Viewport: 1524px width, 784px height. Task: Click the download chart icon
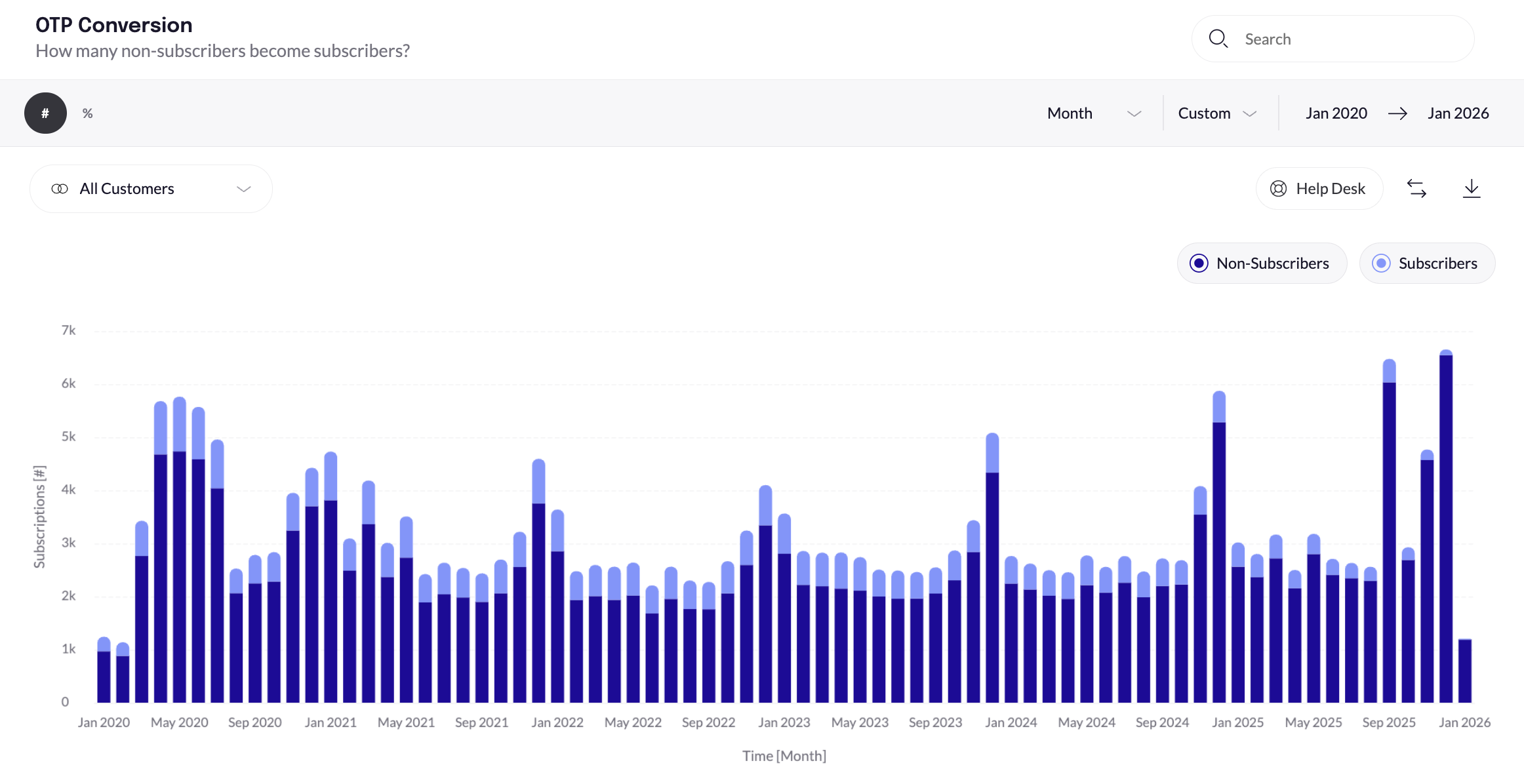coord(1472,189)
